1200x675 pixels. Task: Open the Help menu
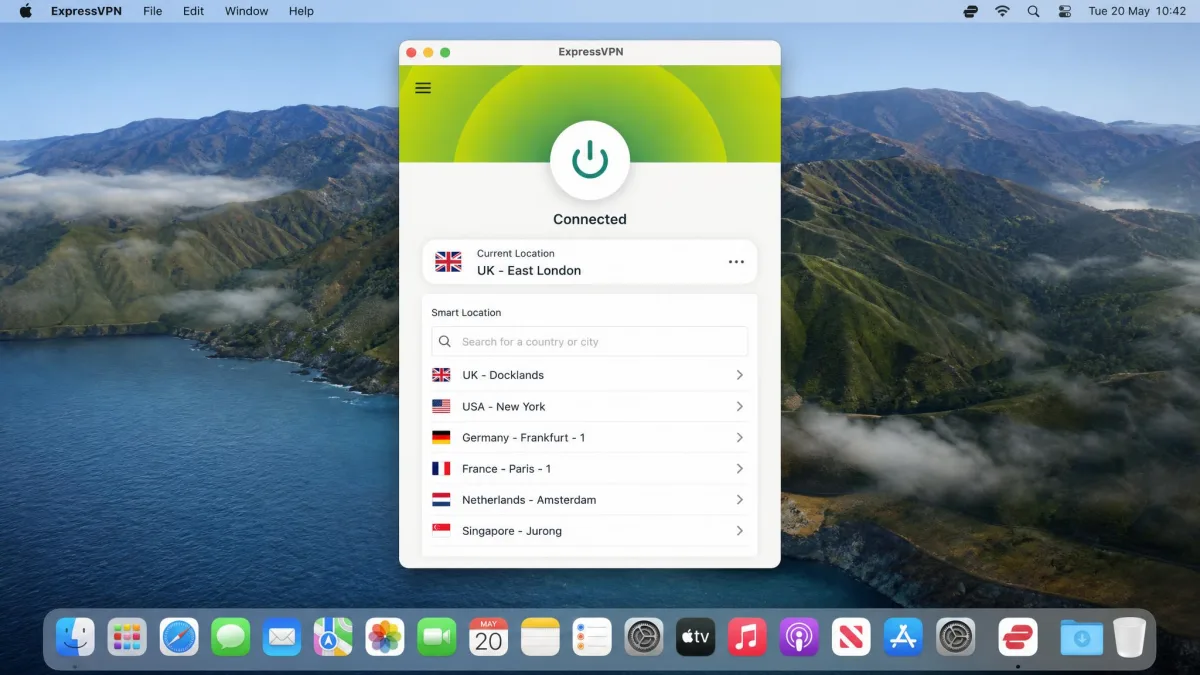[x=301, y=11]
